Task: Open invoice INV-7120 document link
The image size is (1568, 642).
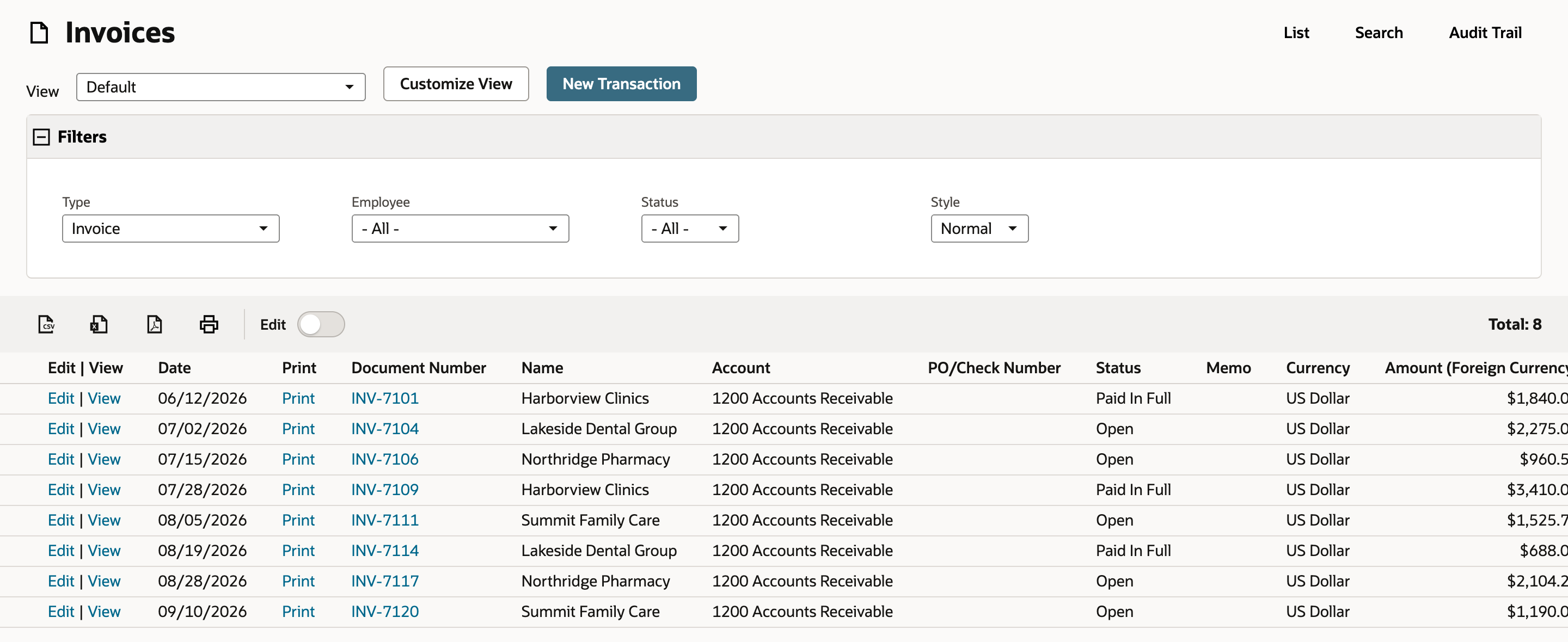Action: pyautogui.click(x=385, y=612)
